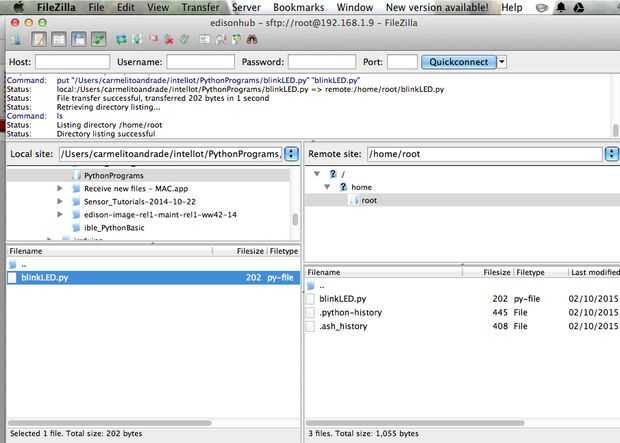Click the edison-image-rel1-maint folder icon
620x443 pixels.
tap(77, 215)
